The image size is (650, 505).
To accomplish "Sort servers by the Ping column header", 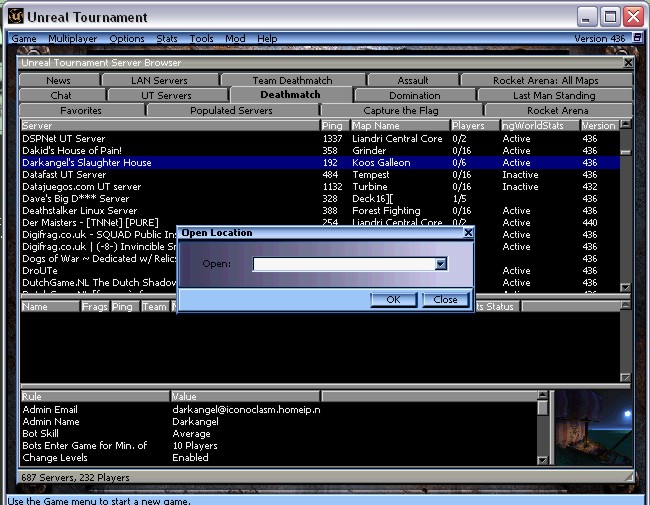I will (x=335, y=125).
